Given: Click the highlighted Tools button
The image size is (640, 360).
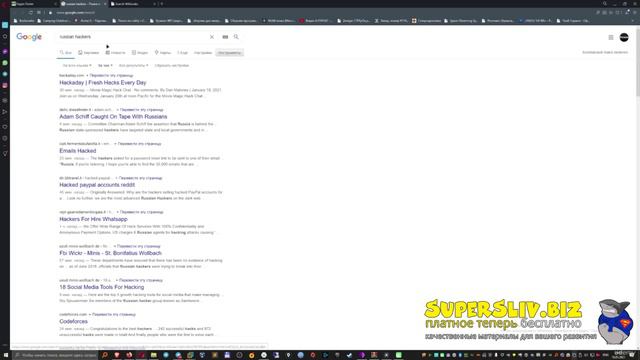Looking at the screenshot, I should click(229, 53).
